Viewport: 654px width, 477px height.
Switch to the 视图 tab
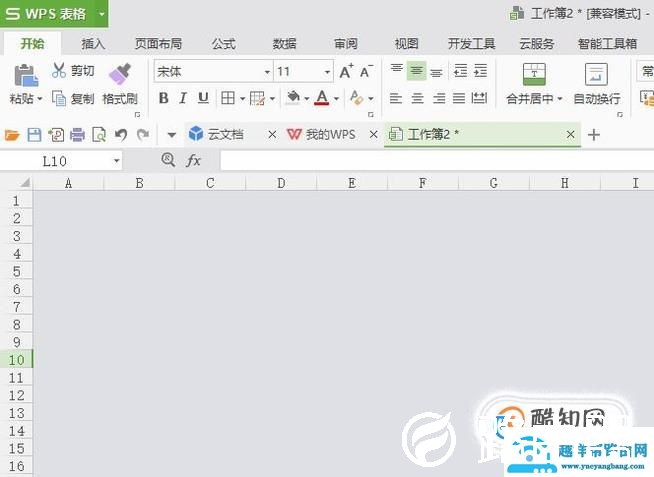click(x=407, y=44)
